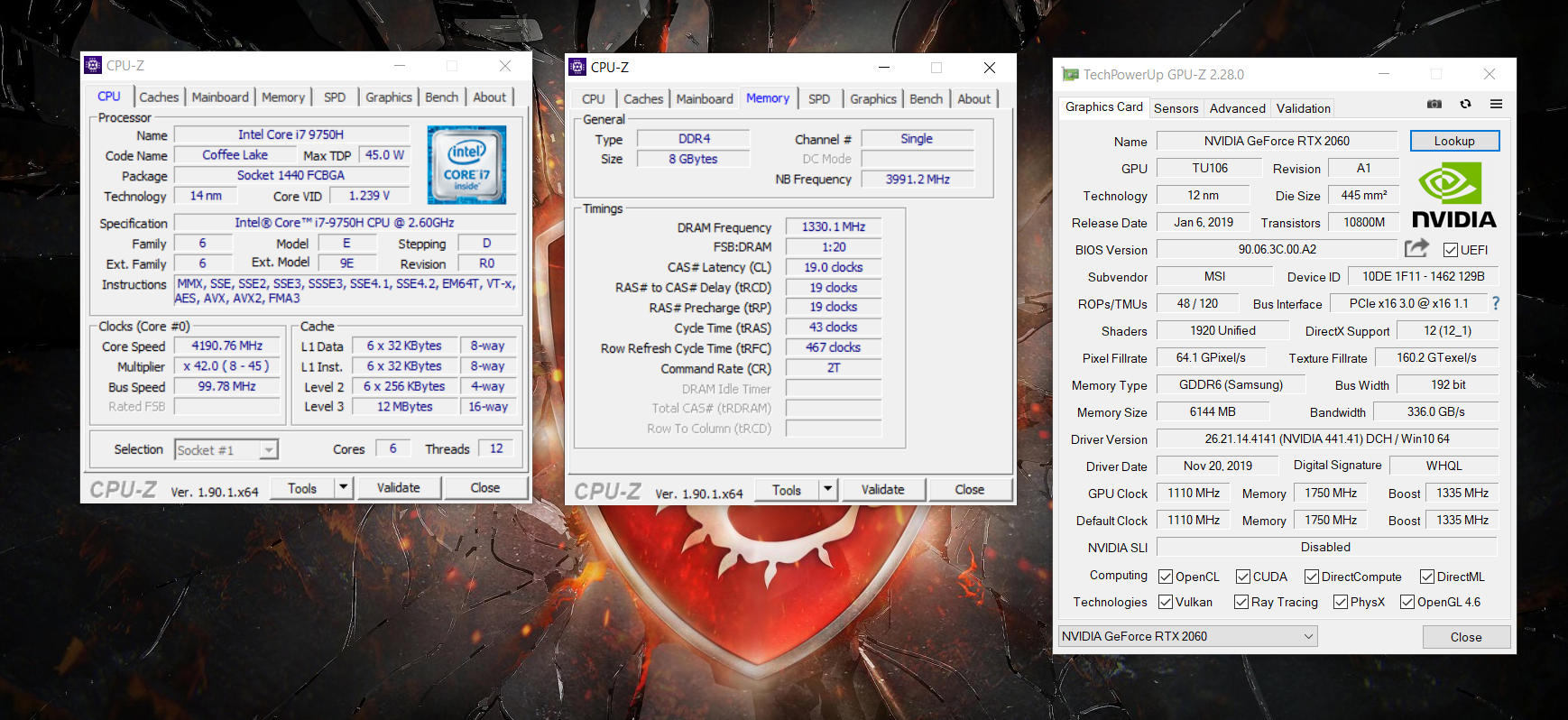Click Validate button in Memory CPU-Z window
This screenshot has height=720, width=1568.
click(883, 490)
